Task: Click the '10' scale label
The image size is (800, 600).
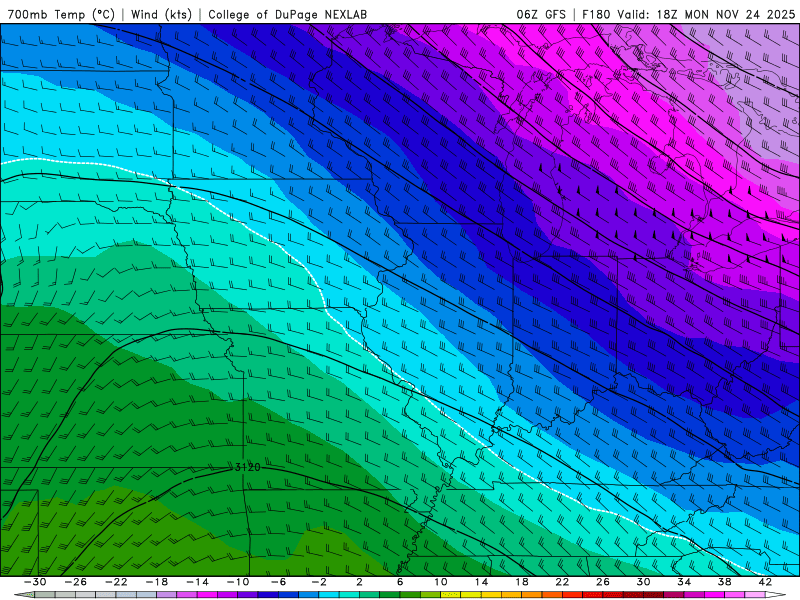Action: point(441,582)
